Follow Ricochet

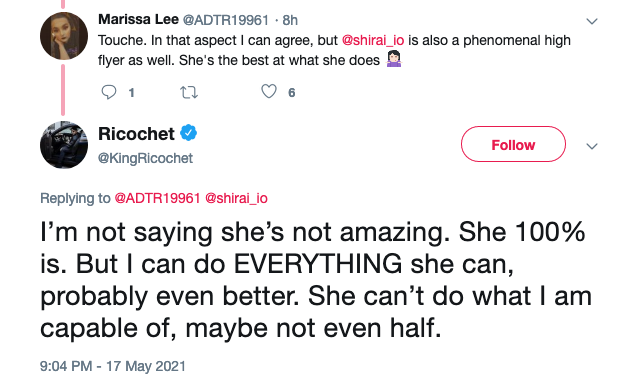pos(513,144)
